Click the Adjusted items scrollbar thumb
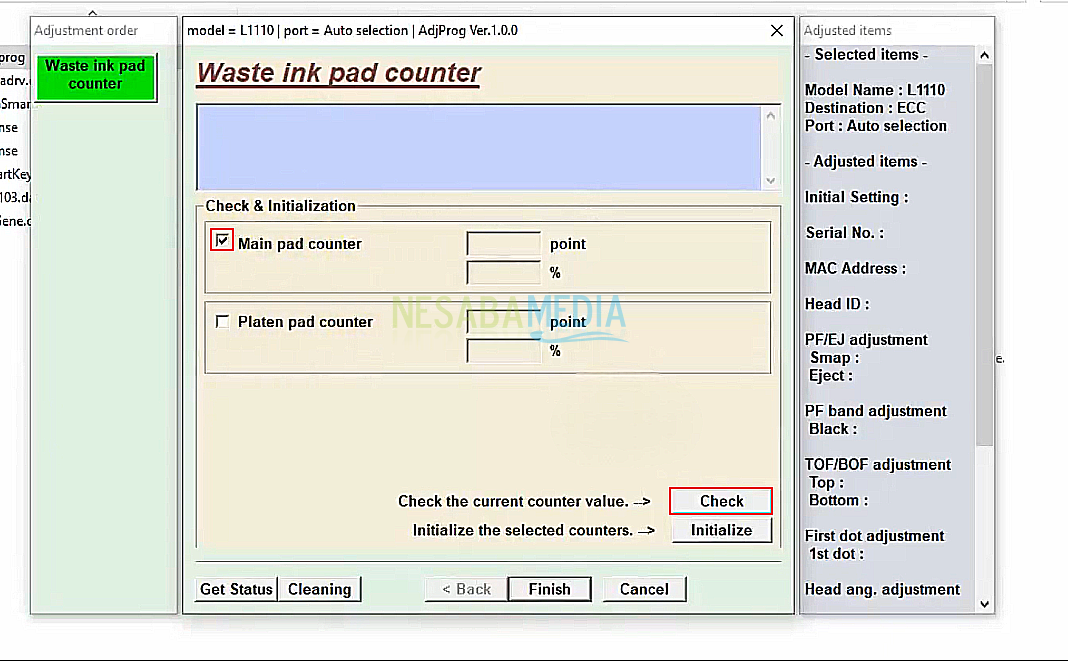This screenshot has height=661, width=1068. point(984,250)
